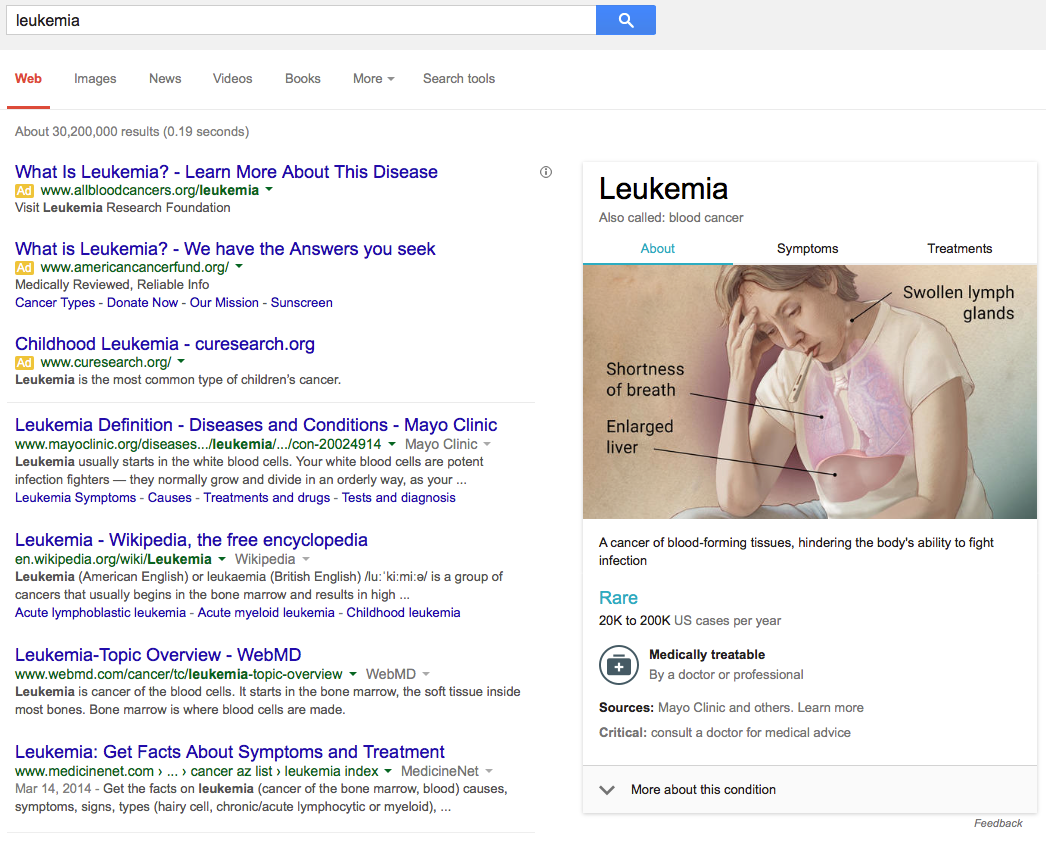Select the About tab in Leukemia panel
The height and width of the screenshot is (841, 1046).
coord(658,249)
